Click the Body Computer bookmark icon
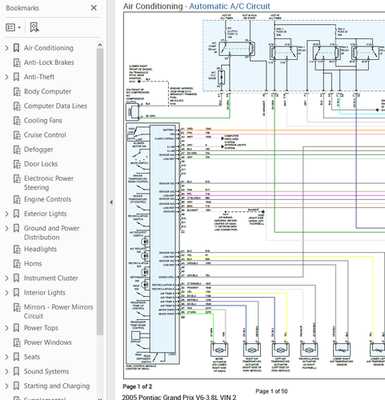The height and width of the screenshot is (400, 385). click(16, 92)
